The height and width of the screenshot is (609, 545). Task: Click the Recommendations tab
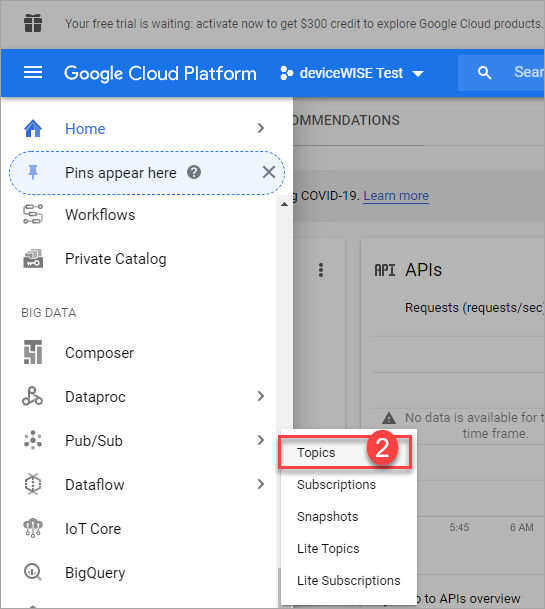(346, 120)
